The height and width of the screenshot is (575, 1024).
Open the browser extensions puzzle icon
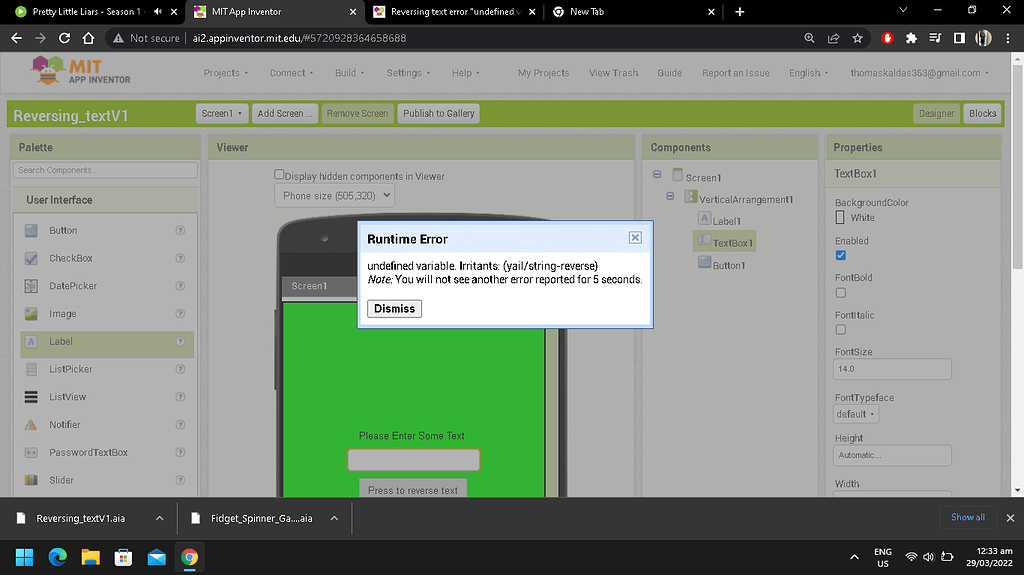click(x=911, y=38)
